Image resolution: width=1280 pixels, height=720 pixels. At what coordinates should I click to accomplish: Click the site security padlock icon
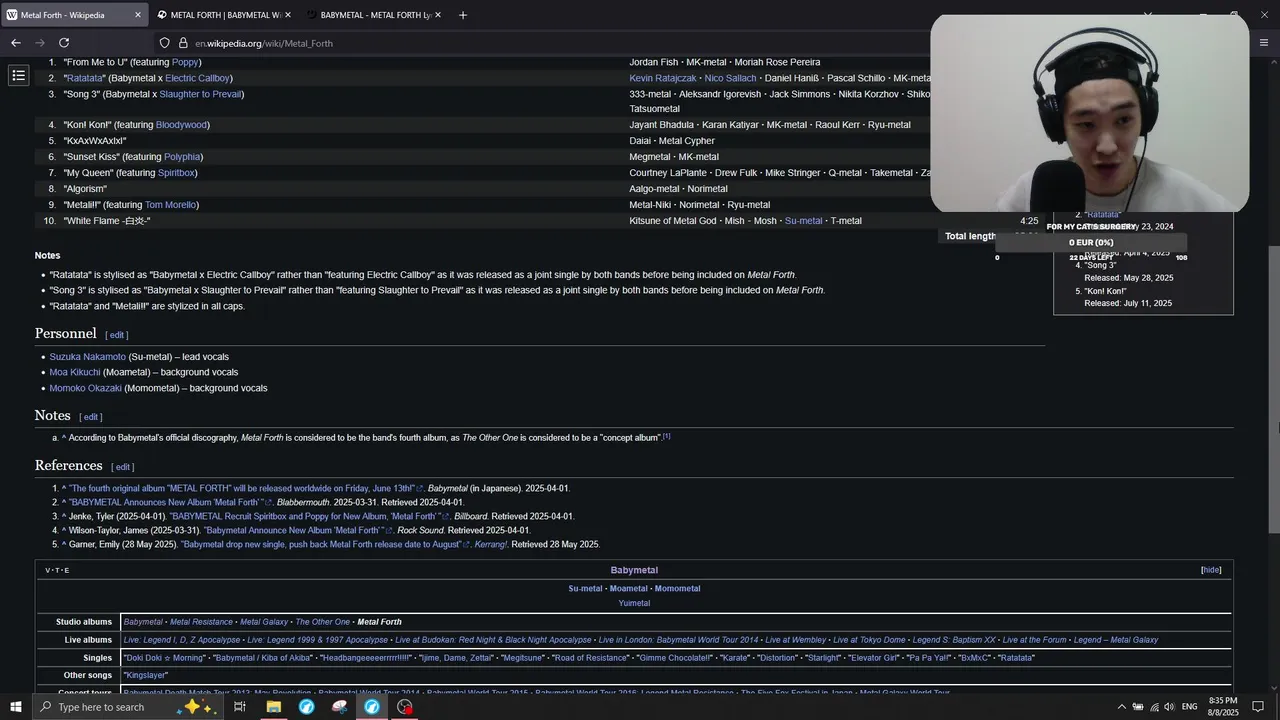point(183,43)
